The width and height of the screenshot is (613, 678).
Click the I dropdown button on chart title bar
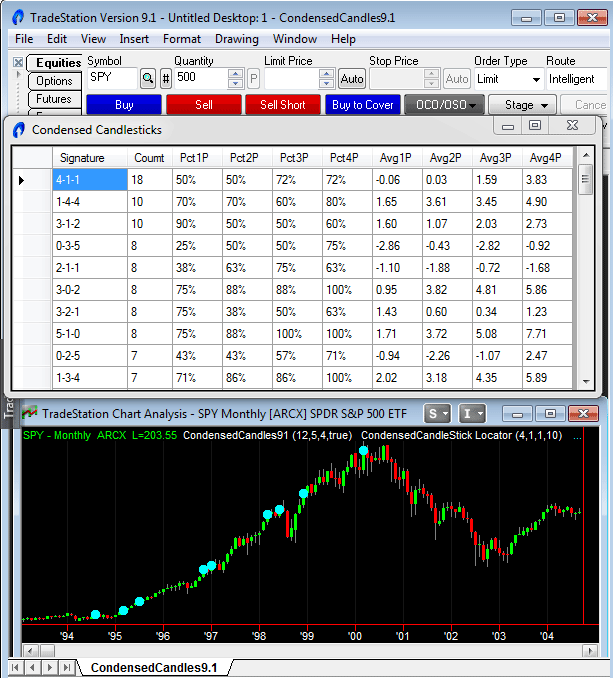473,414
